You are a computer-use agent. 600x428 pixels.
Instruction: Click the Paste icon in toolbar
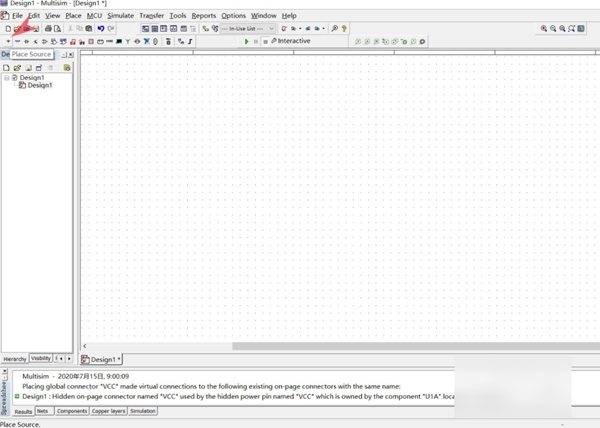[89, 29]
